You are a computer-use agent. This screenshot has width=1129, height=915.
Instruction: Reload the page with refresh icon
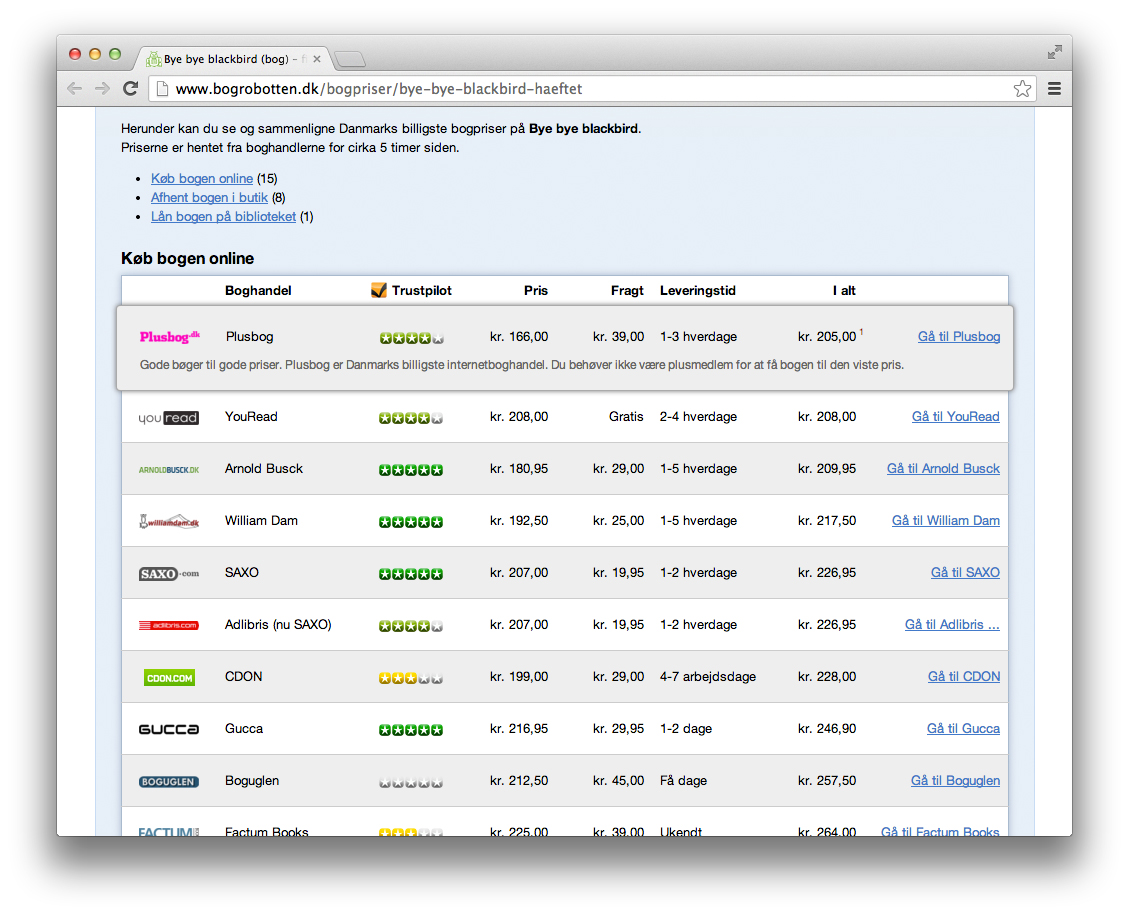(x=130, y=89)
